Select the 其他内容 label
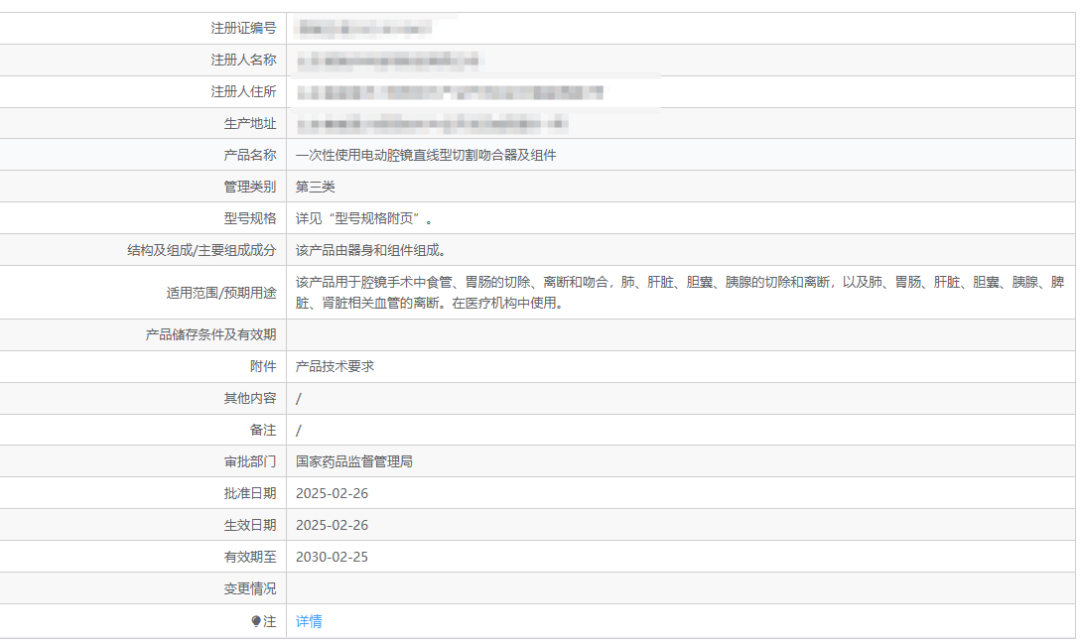Screen dimensions: 1080x644 (x=250, y=398)
